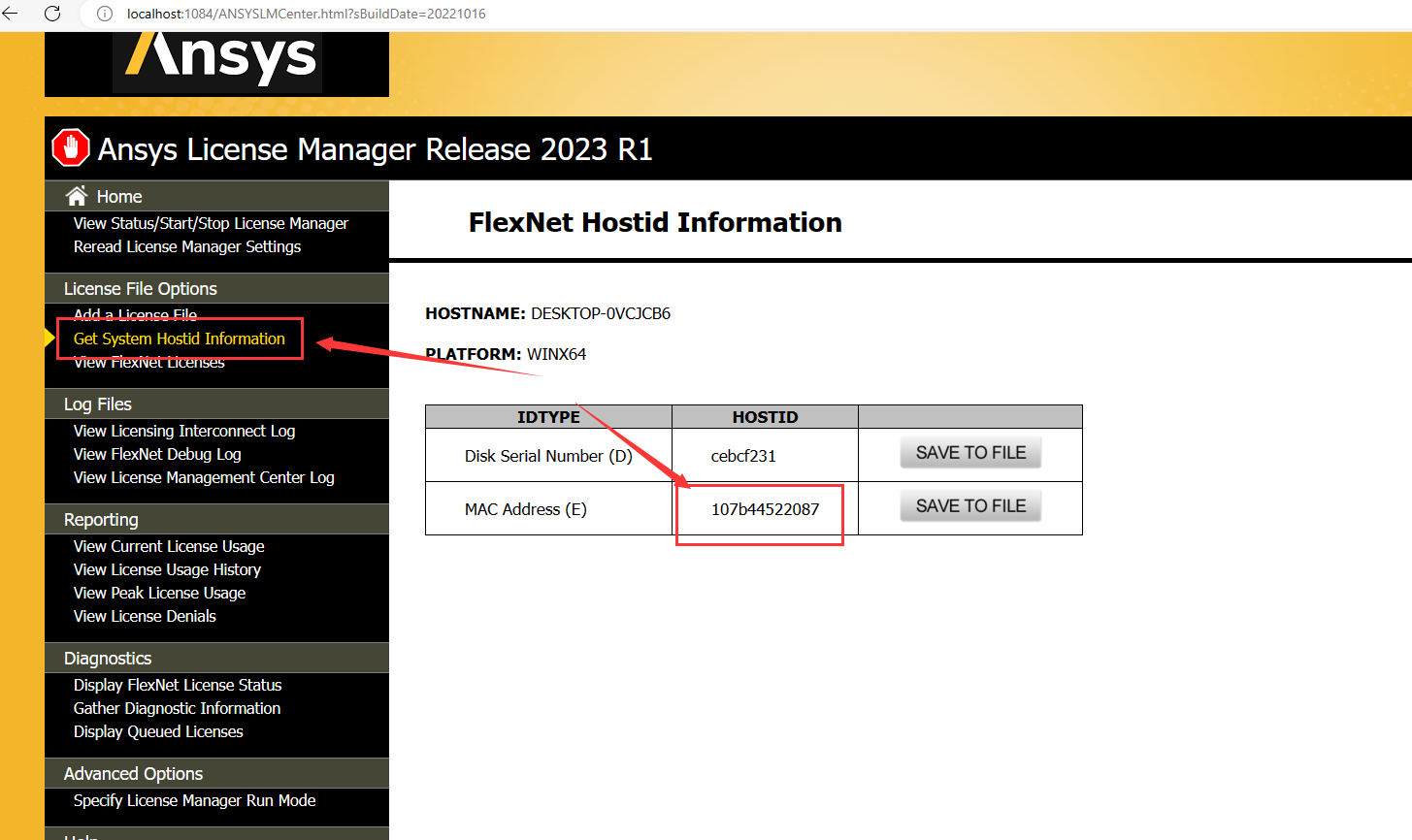This screenshot has width=1412, height=840.
Task: Click the Home house icon in sidebar
Action: (x=75, y=195)
